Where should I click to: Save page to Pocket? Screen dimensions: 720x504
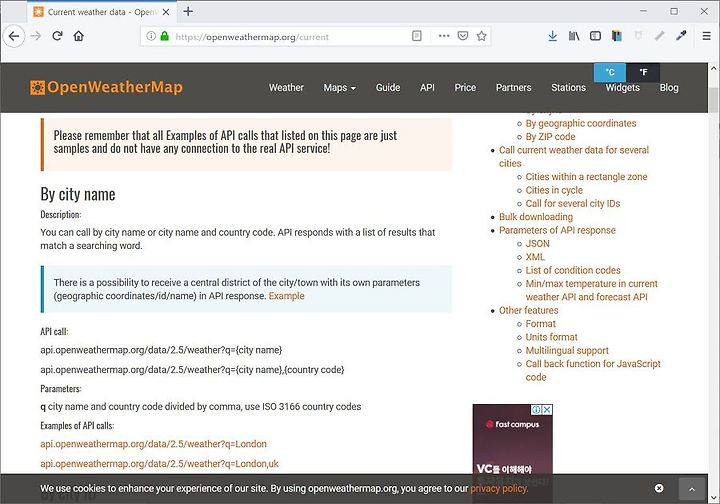pyautogui.click(x=463, y=36)
